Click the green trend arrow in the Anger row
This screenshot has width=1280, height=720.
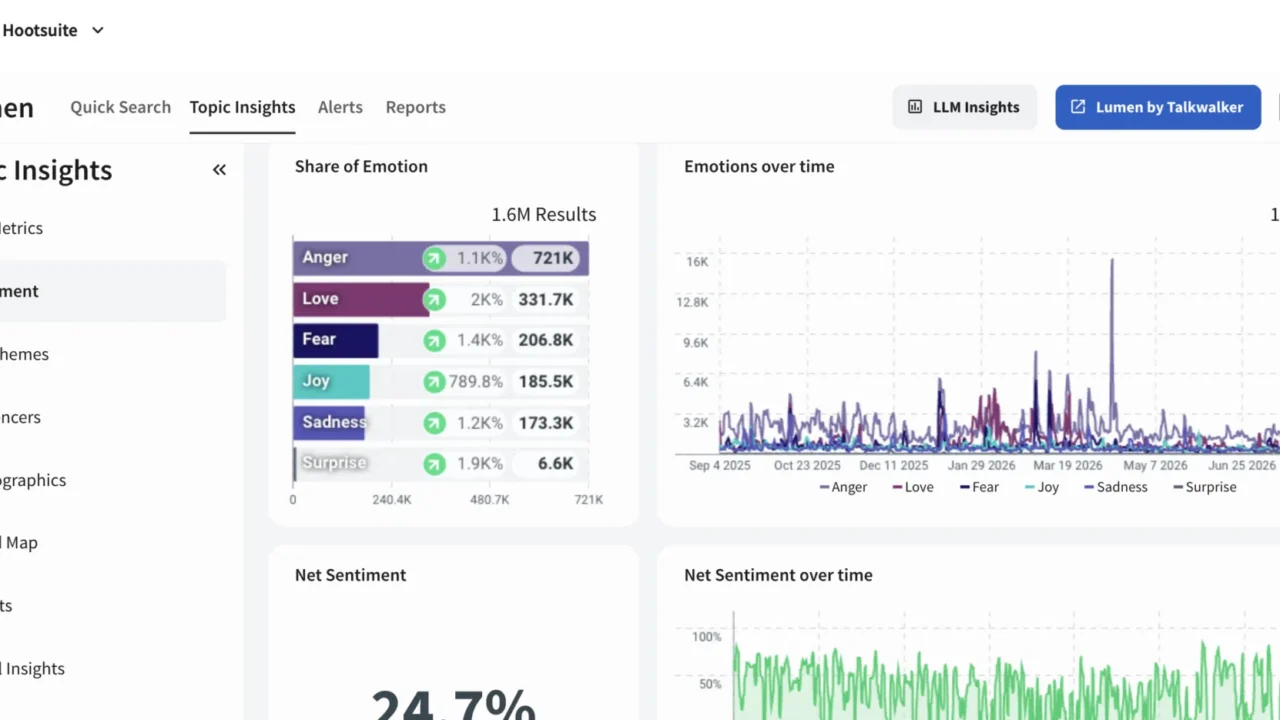tap(434, 258)
